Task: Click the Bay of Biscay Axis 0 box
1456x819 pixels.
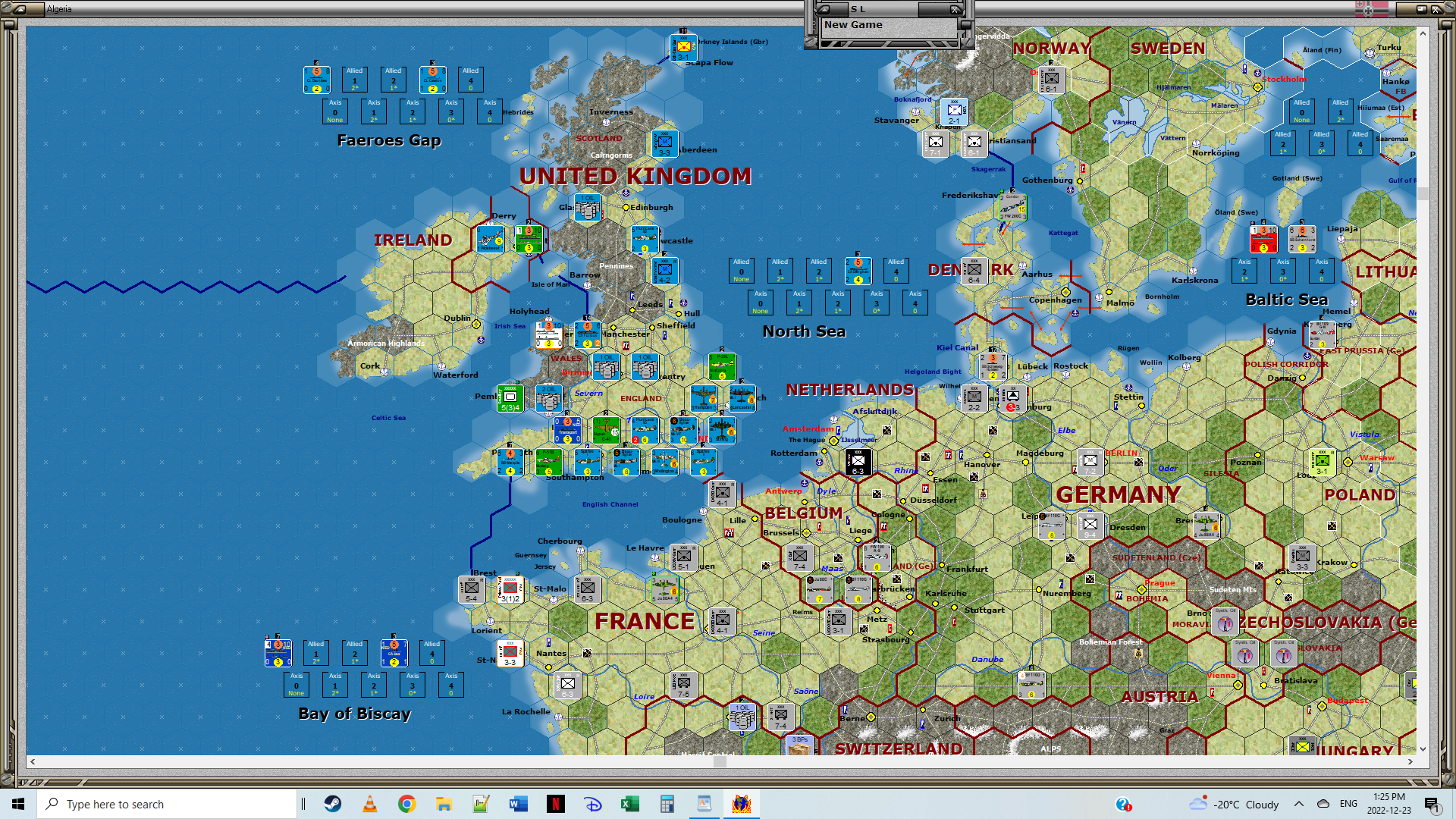Action: click(x=297, y=685)
